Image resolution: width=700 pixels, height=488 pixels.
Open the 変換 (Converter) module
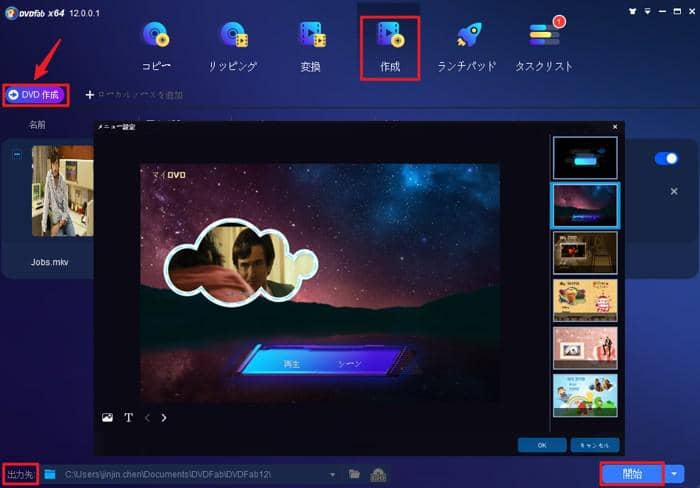pyautogui.click(x=311, y=46)
